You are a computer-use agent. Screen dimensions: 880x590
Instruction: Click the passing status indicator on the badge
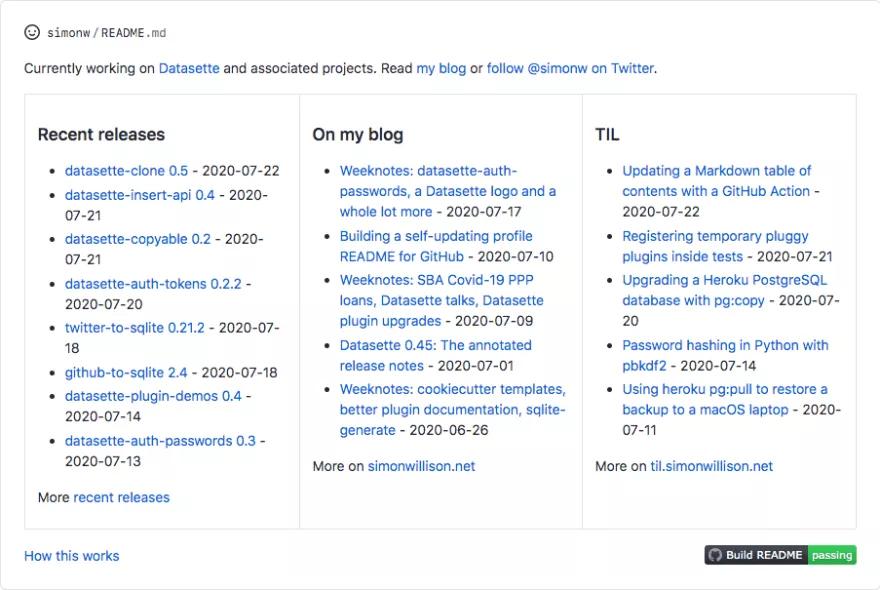click(831, 555)
